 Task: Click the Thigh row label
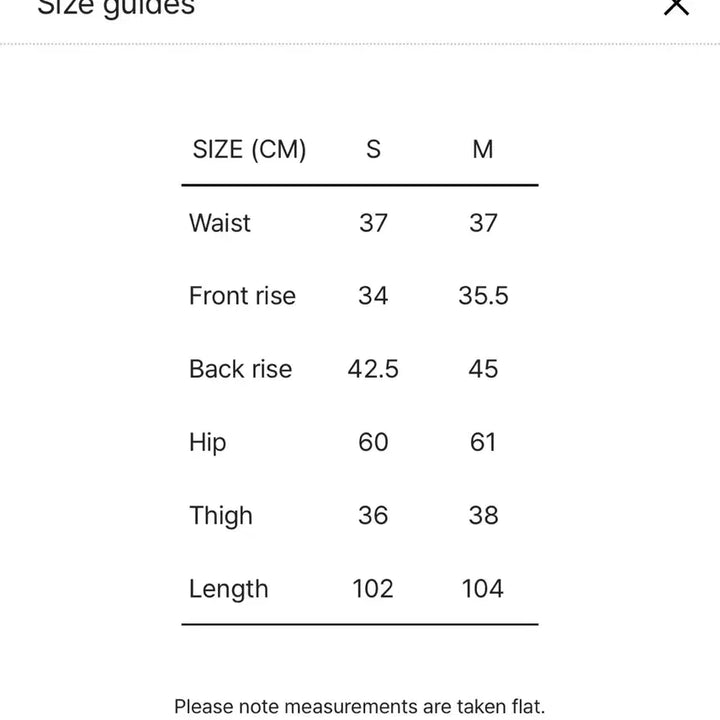point(221,516)
